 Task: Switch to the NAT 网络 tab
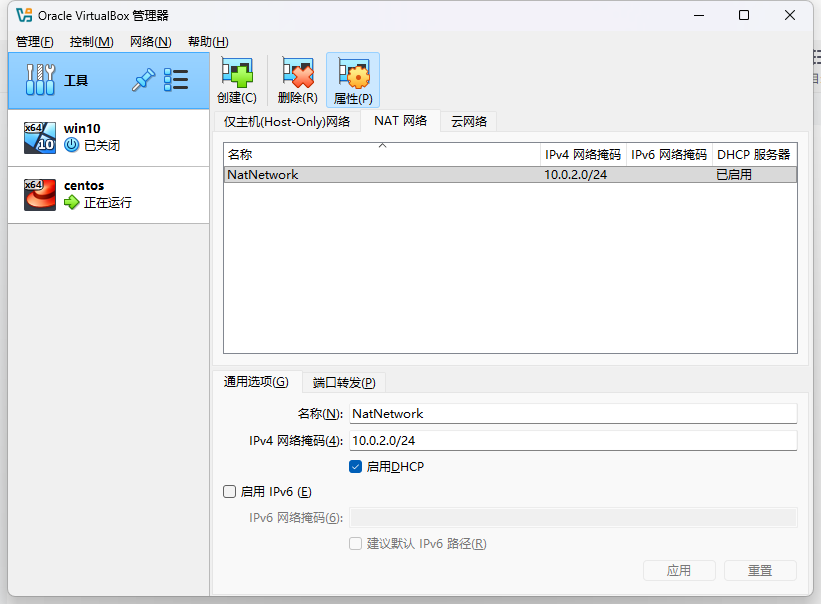[401, 121]
